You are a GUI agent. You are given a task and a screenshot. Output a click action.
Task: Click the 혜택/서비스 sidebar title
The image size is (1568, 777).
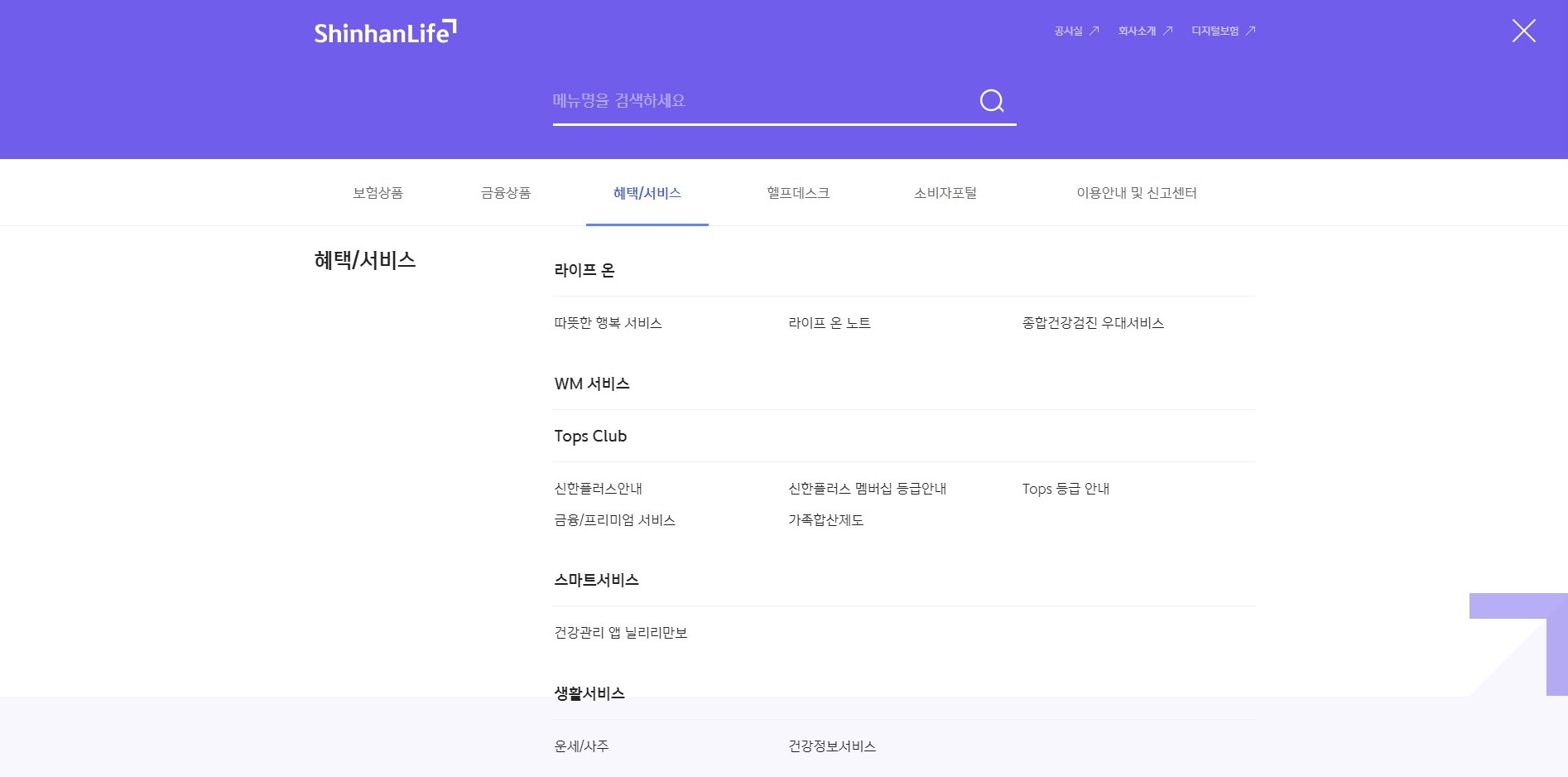365,260
